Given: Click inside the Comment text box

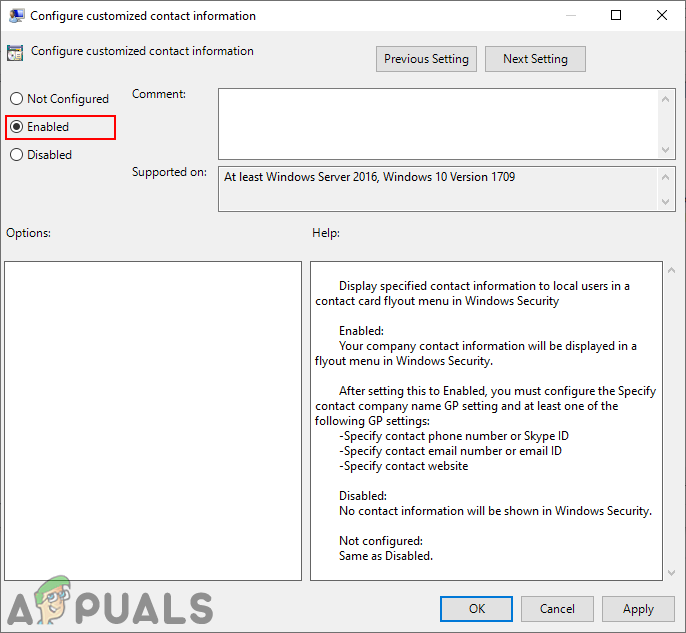Looking at the screenshot, I should click(438, 124).
